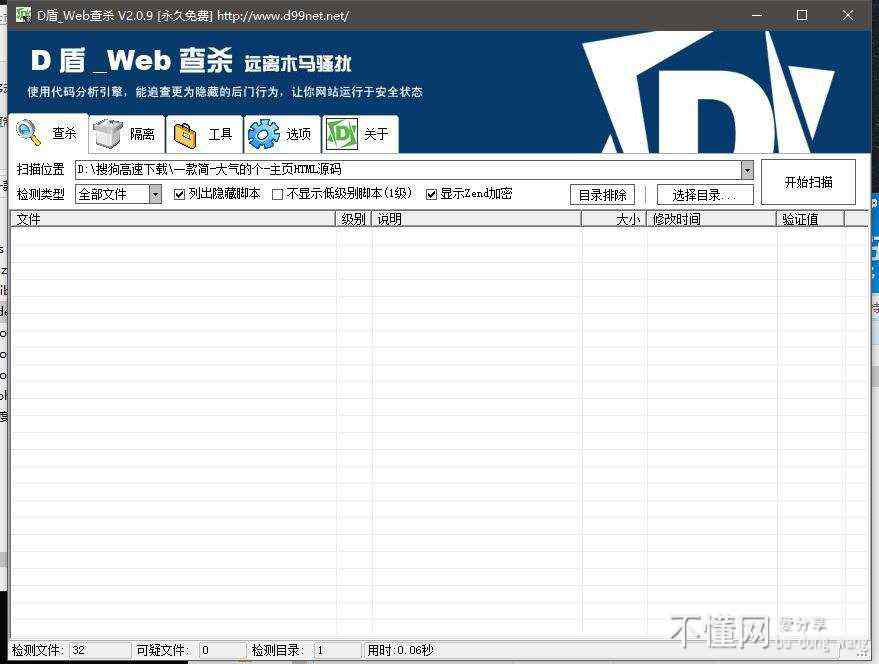The height and width of the screenshot is (664, 879).
Task: Maximize the D盾 window
Action: [802, 15]
